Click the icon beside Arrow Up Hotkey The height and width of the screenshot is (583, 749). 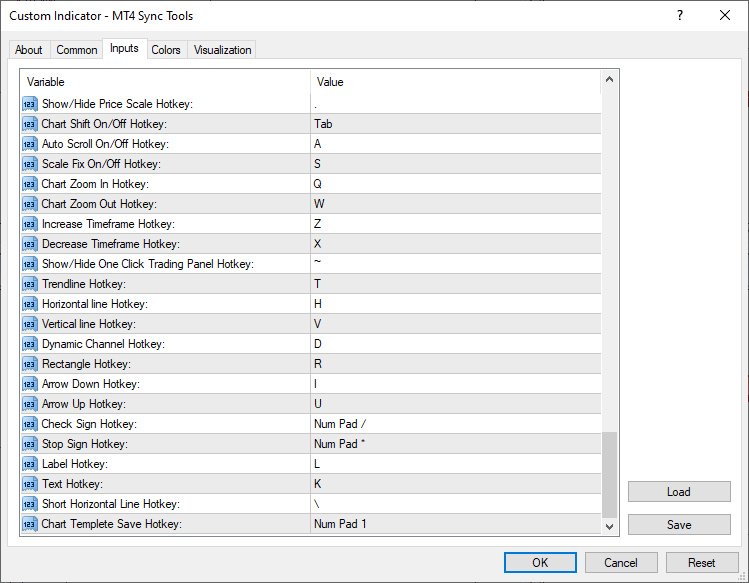[x=30, y=404]
